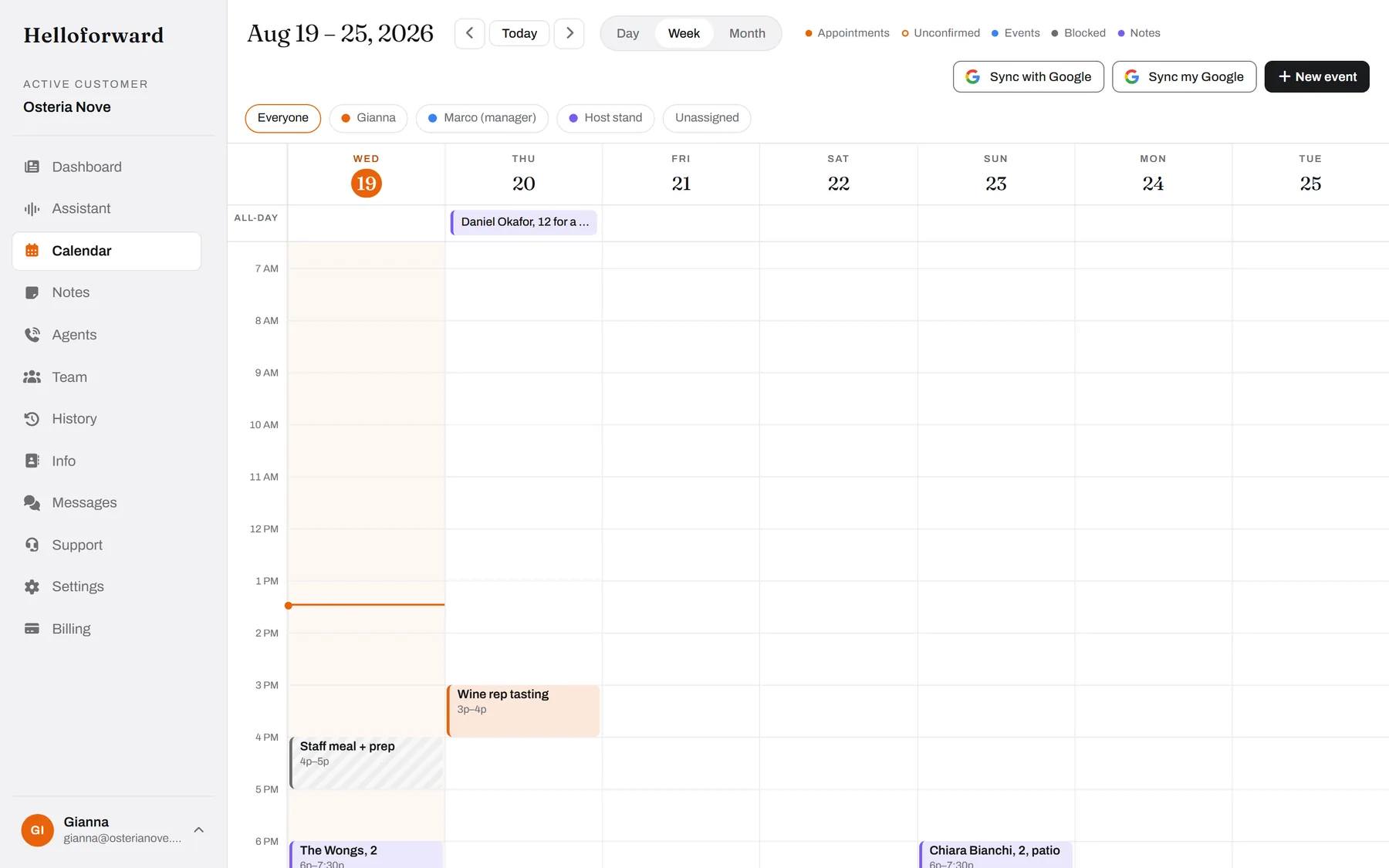Open the Messages page
This screenshot has height=868, width=1389.
tap(106, 503)
